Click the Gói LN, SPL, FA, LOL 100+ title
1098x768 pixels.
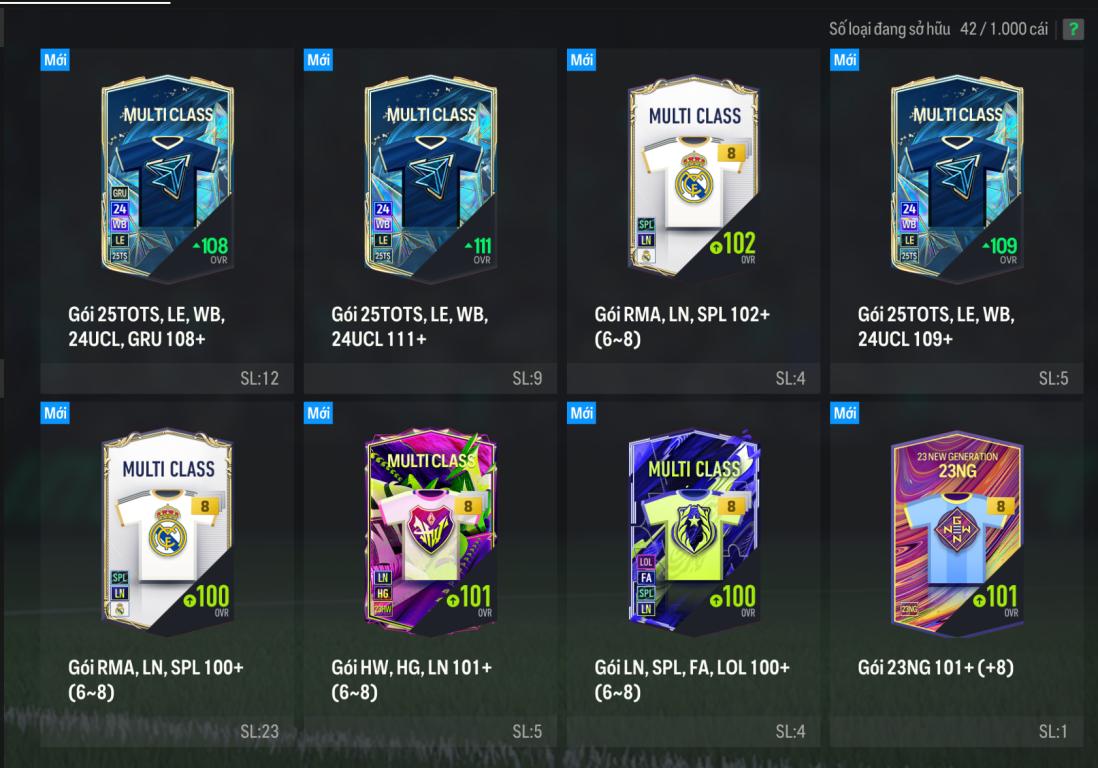(692, 680)
